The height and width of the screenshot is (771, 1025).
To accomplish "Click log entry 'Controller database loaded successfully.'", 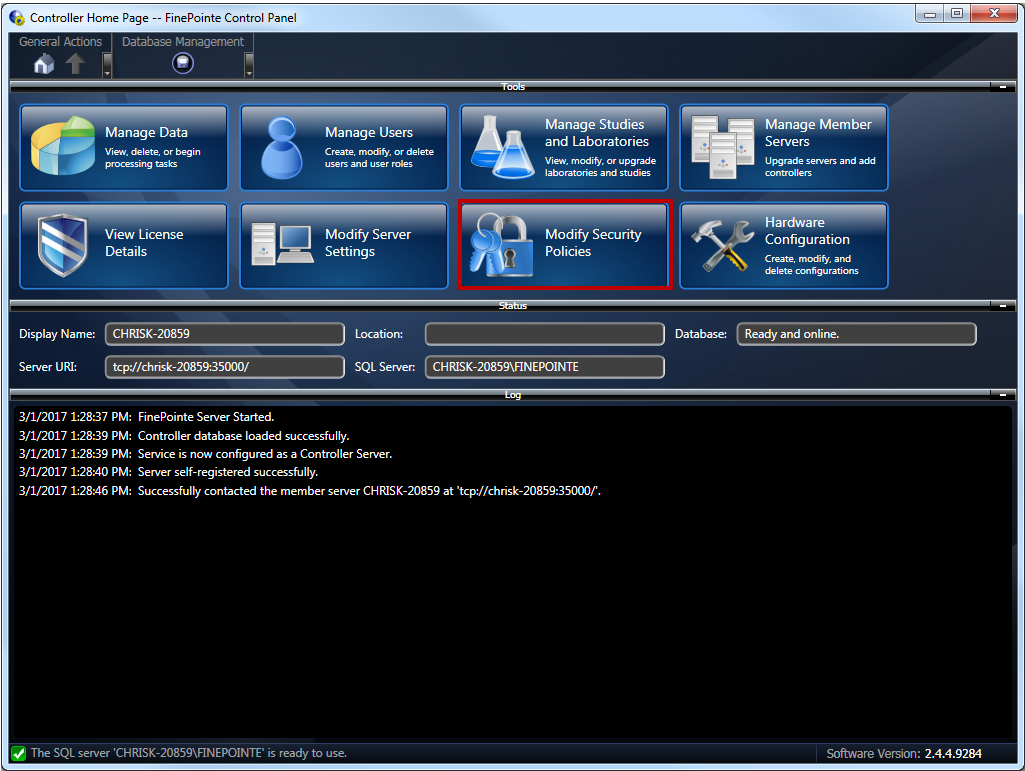I will click(243, 436).
